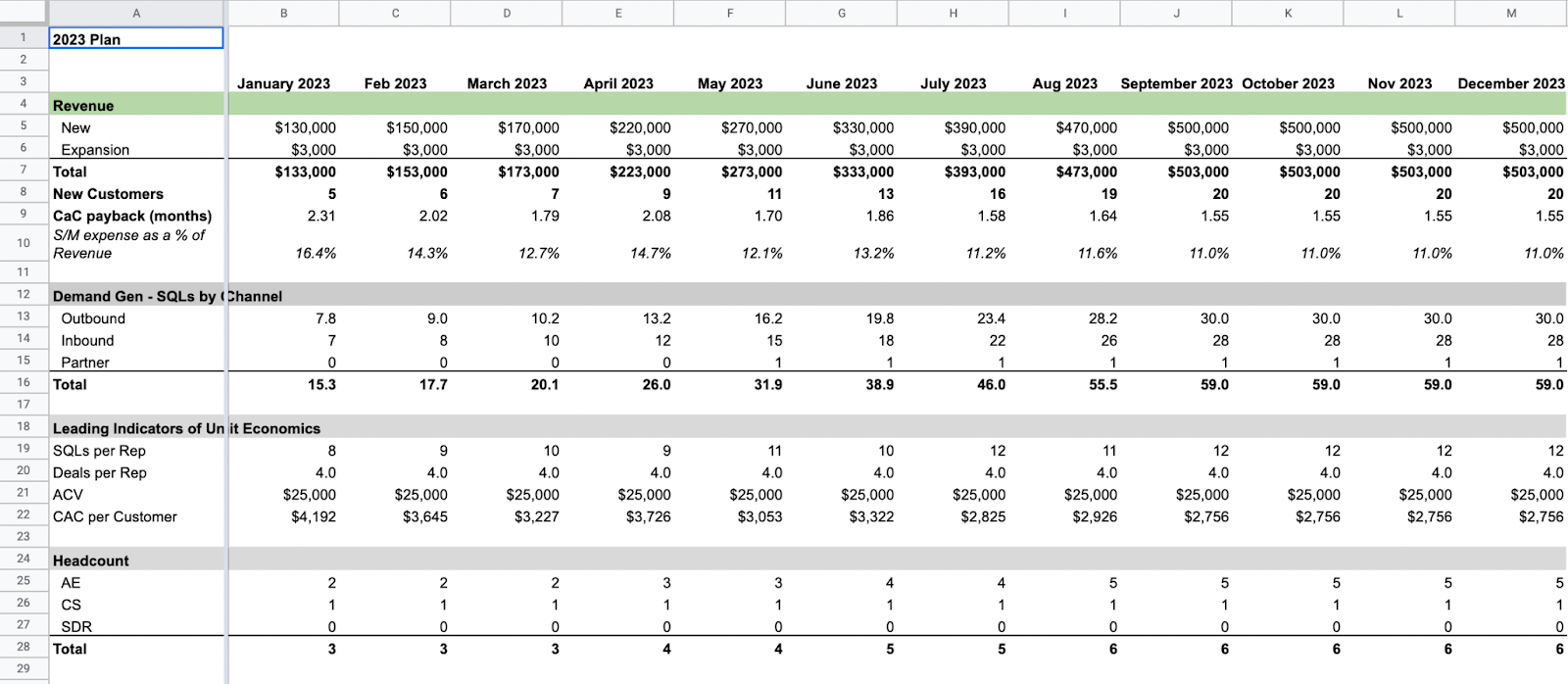
Task: Select cell A1 containing 2023 Plan
Action: tap(136, 38)
